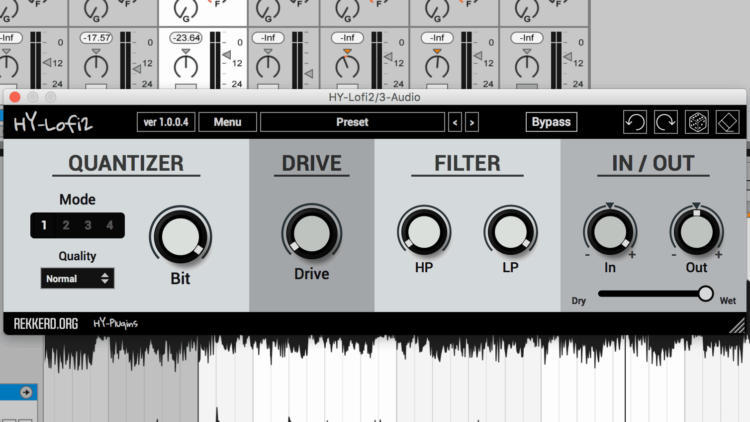Screen dimensions: 750x422
Task: Go to the previous preset arrow
Action: tap(455, 122)
